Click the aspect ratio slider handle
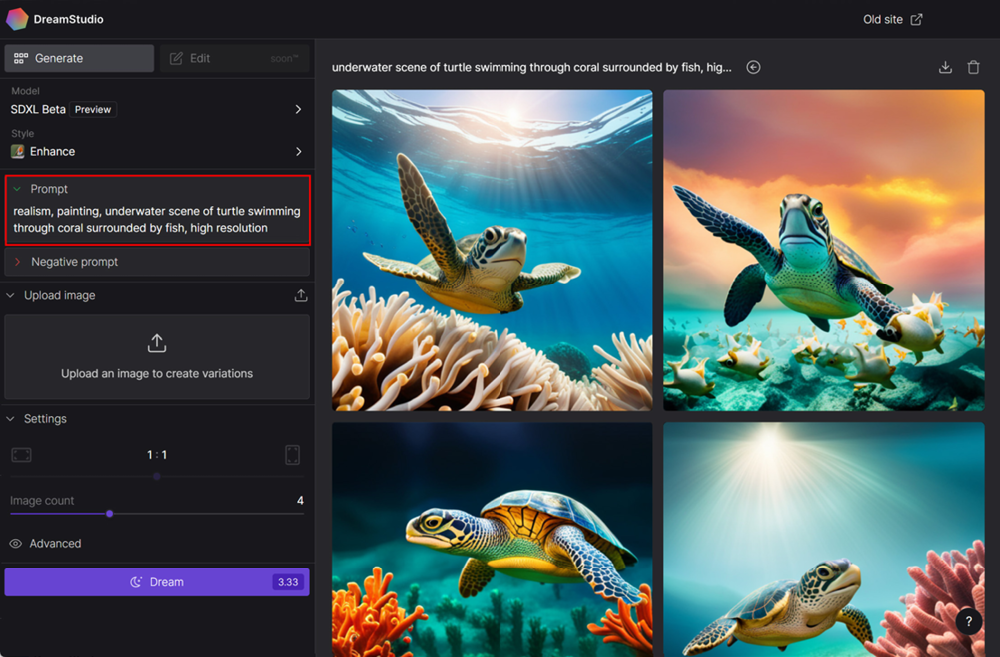 click(x=157, y=476)
